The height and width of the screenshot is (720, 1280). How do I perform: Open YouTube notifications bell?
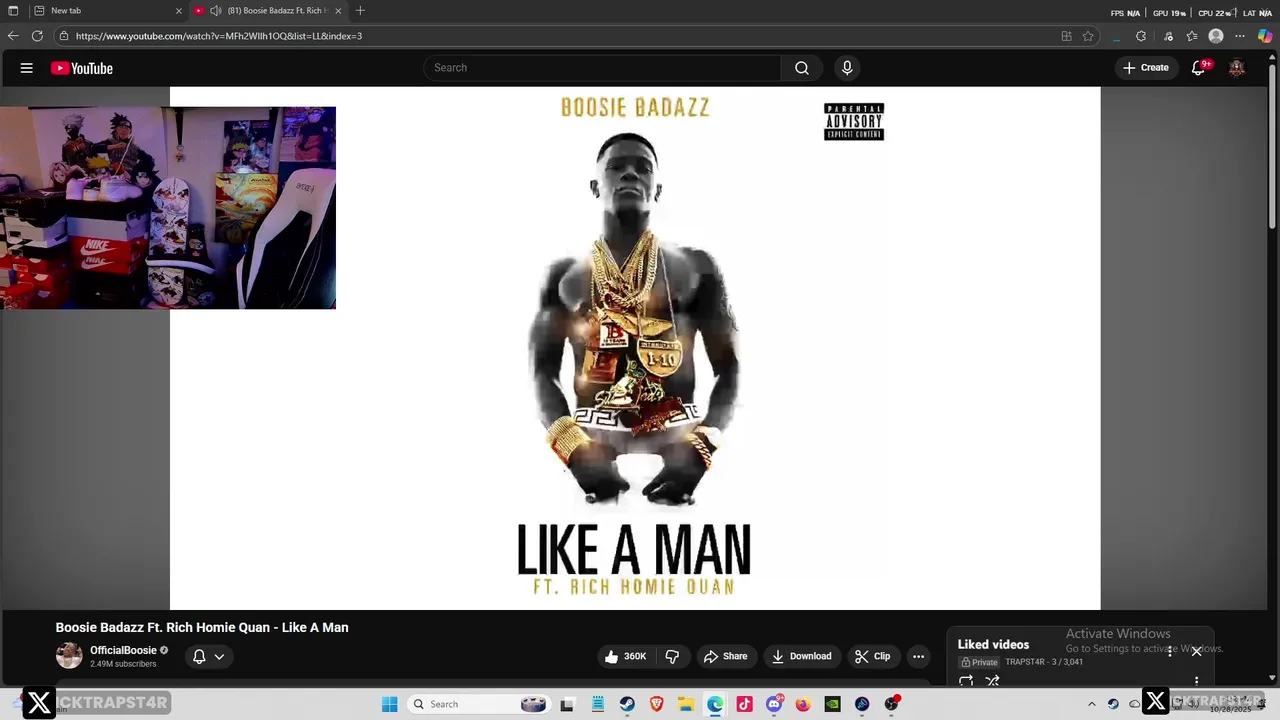1199,68
